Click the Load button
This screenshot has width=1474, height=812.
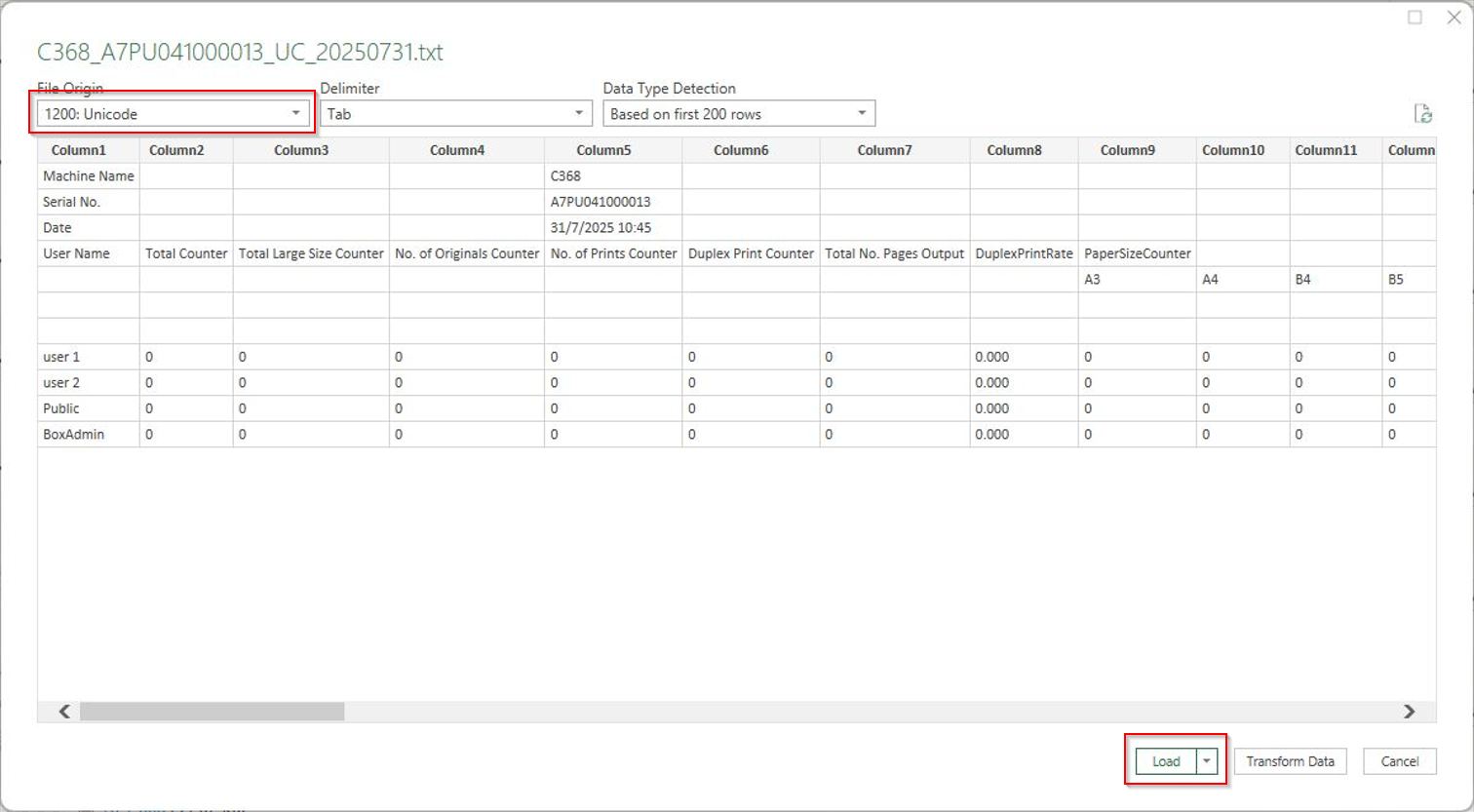click(1166, 761)
